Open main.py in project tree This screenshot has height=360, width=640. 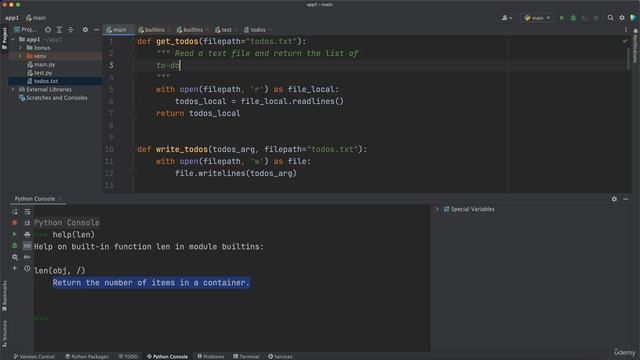tap(41, 64)
